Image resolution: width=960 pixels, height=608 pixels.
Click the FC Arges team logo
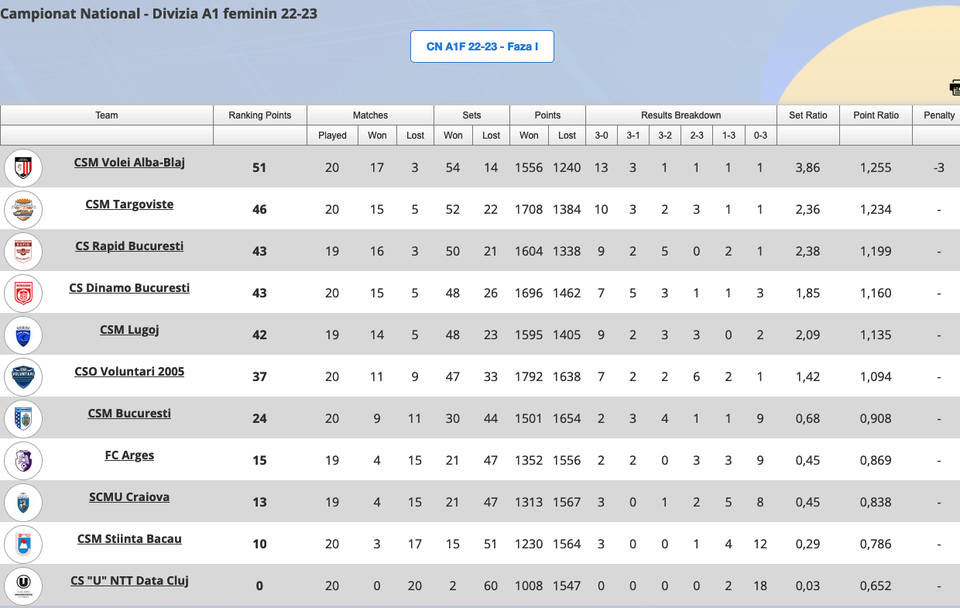23,461
